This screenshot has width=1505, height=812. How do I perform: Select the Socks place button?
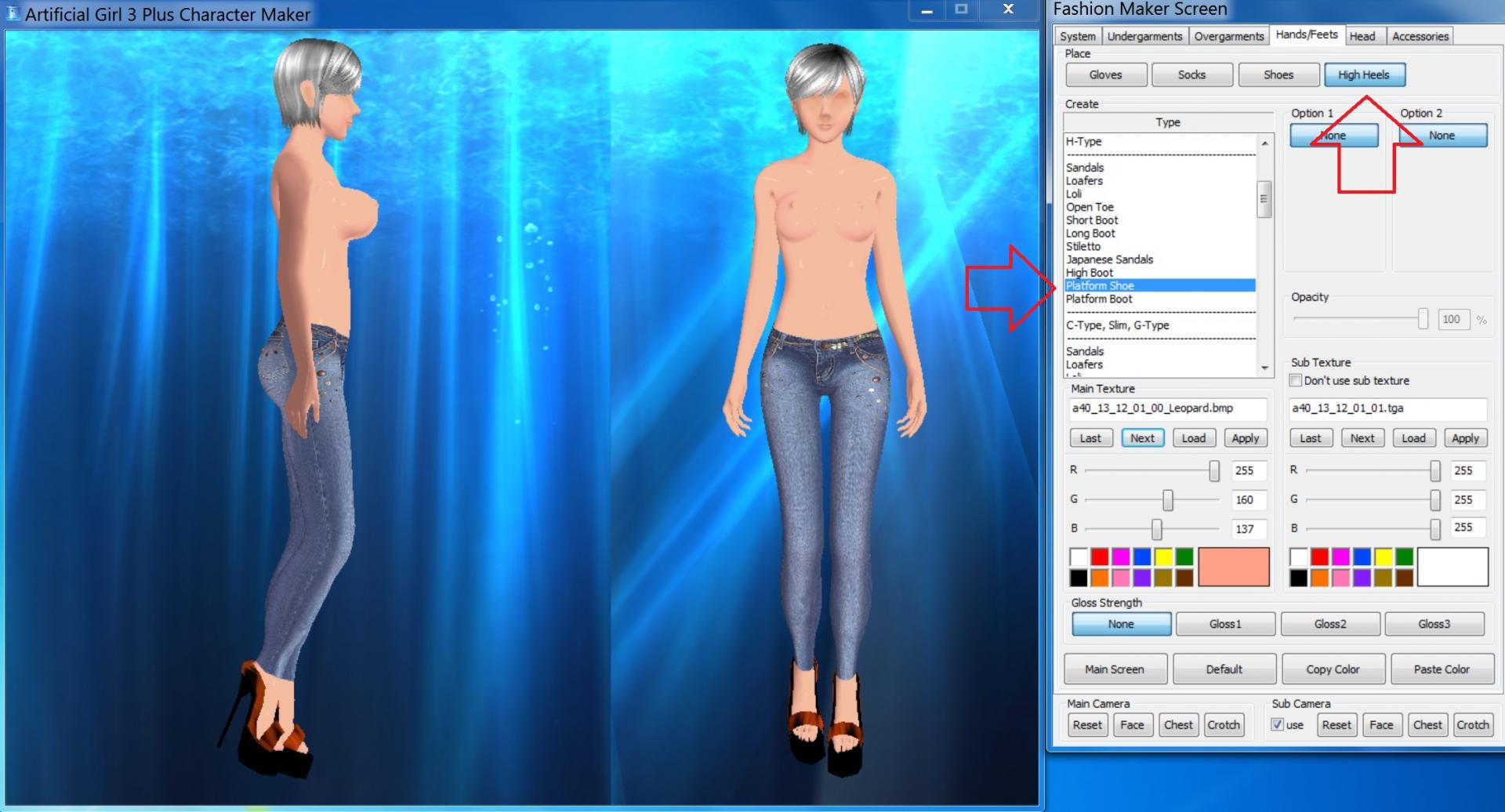pyautogui.click(x=1191, y=74)
